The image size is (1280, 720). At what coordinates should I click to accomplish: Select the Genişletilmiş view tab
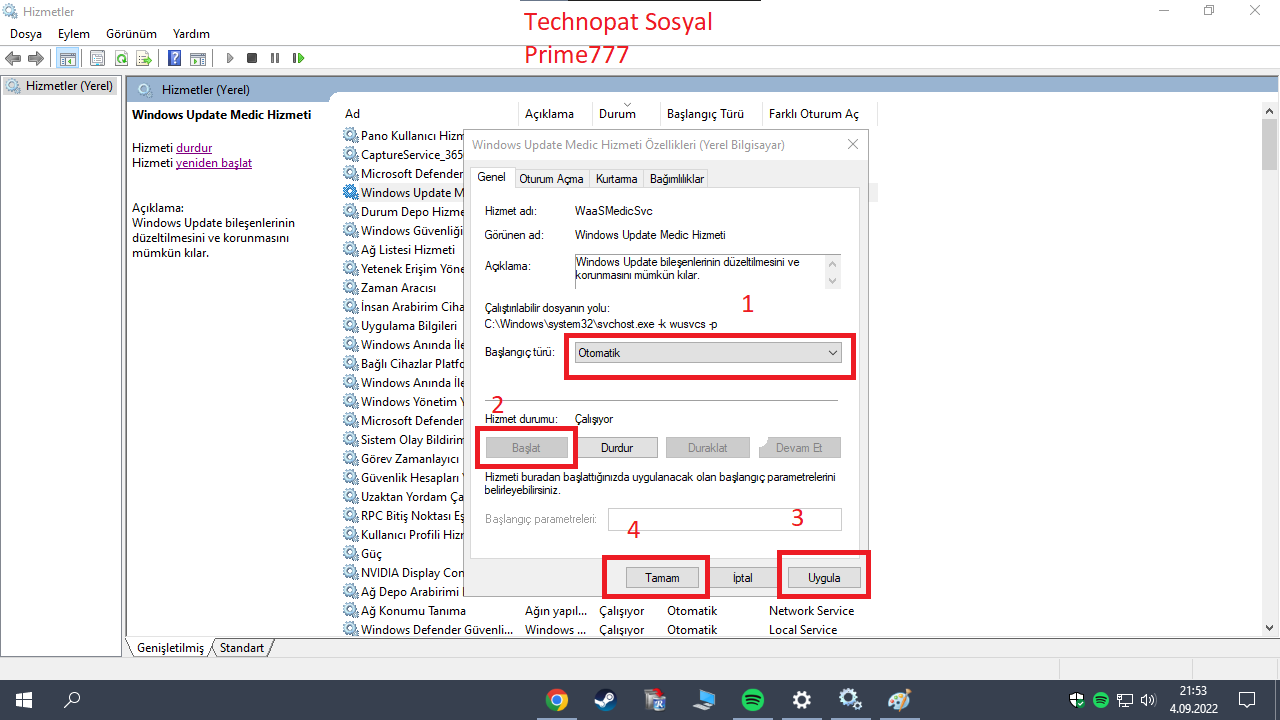(170, 648)
